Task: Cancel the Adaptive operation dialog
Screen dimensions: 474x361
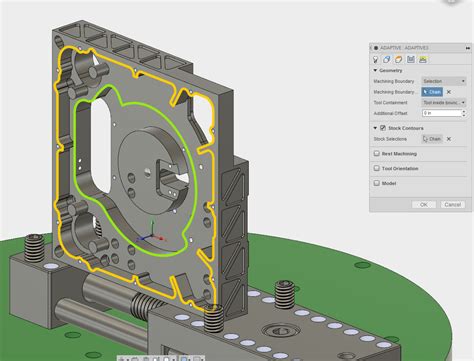Action: pyautogui.click(x=453, y=204)
